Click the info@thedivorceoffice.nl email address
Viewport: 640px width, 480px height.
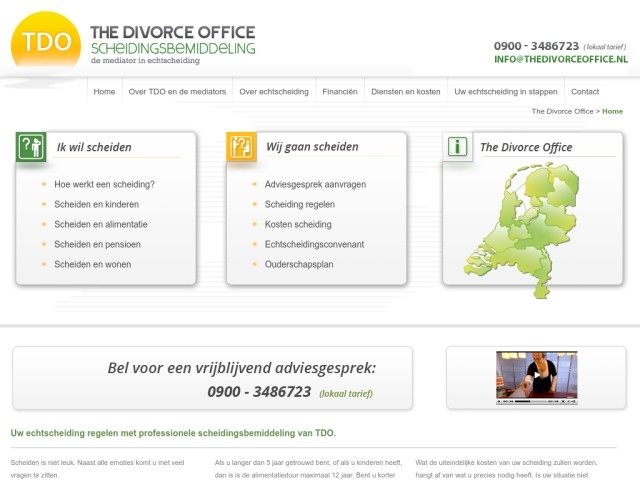[x=561, y=60]
